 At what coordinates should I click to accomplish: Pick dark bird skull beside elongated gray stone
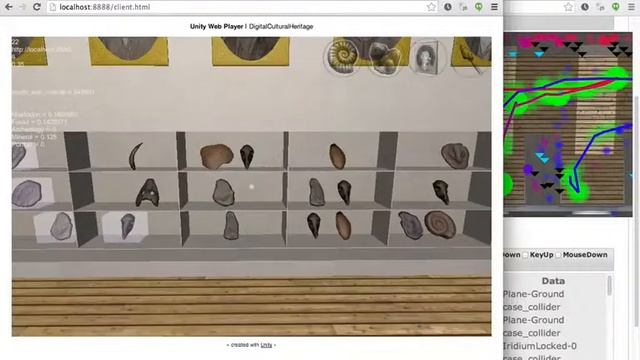tap(344, 192)
